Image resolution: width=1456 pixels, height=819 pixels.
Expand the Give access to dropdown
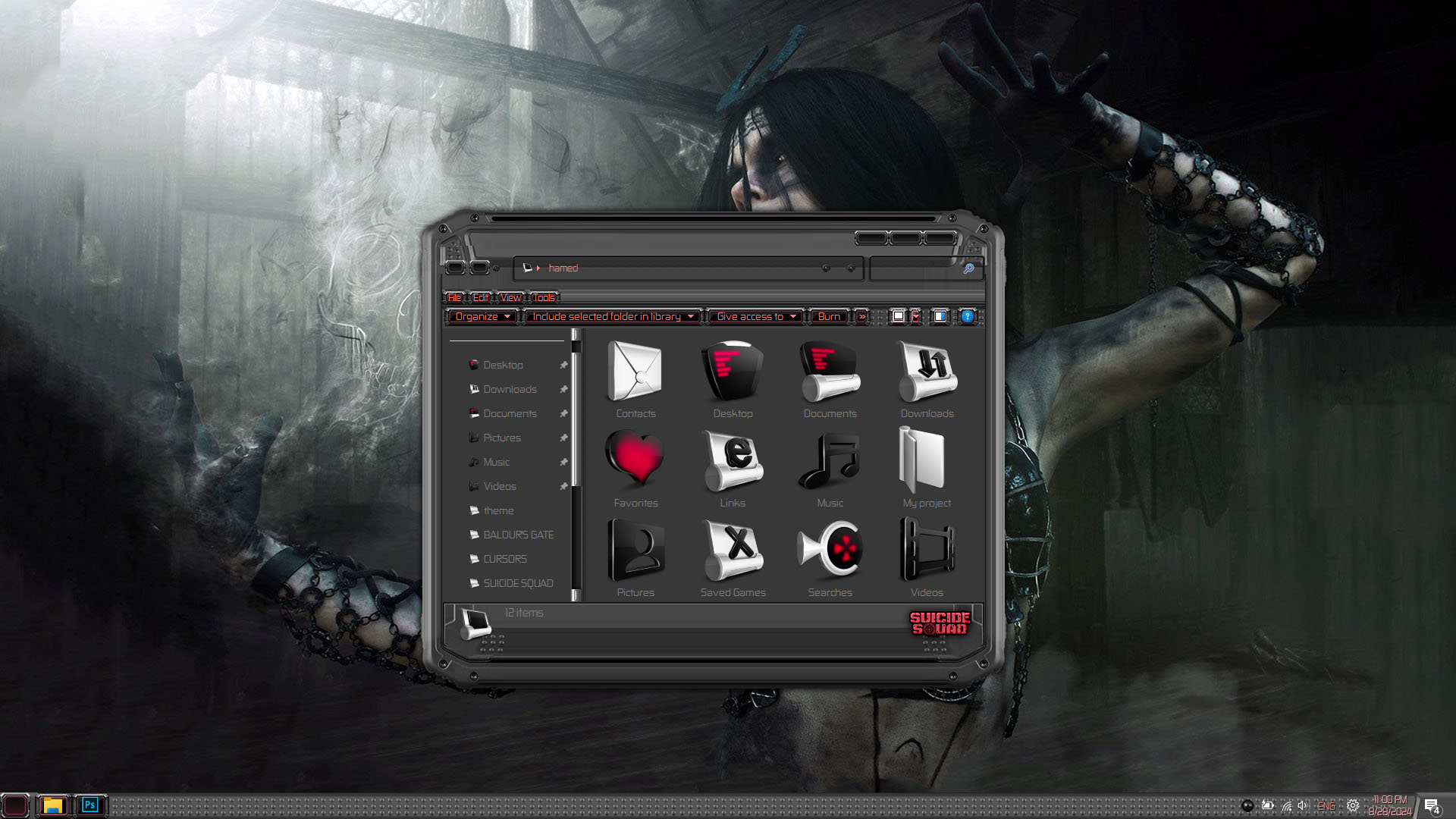pos(755,316)
